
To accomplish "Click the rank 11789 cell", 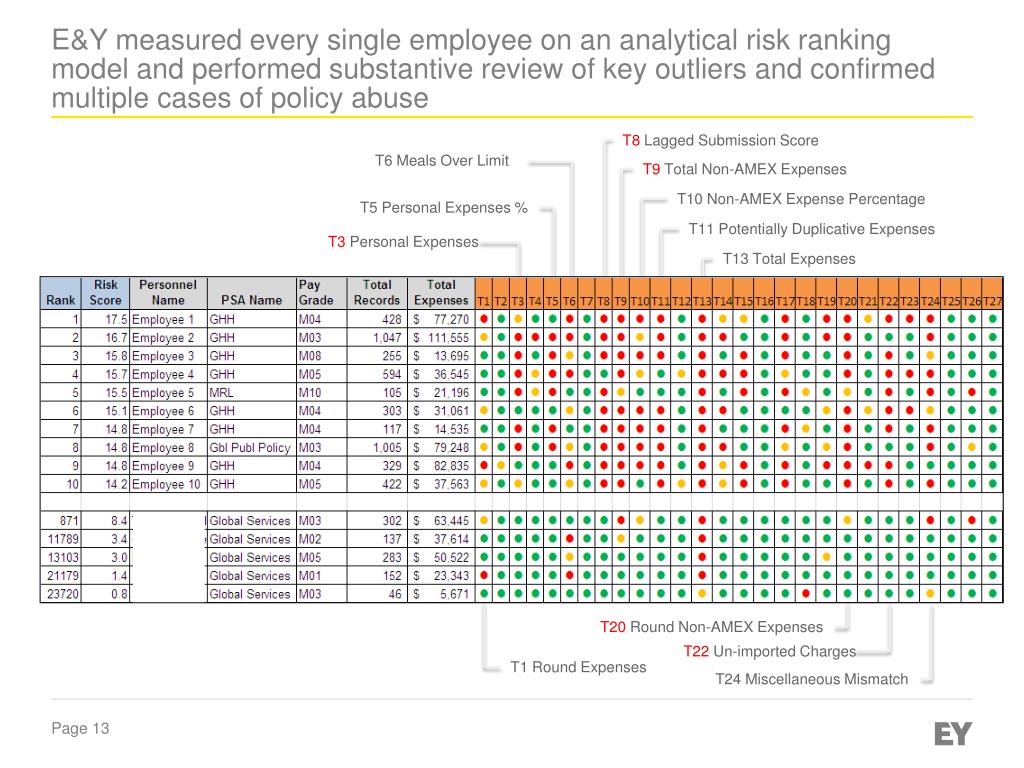I will (x=61, y=539).
